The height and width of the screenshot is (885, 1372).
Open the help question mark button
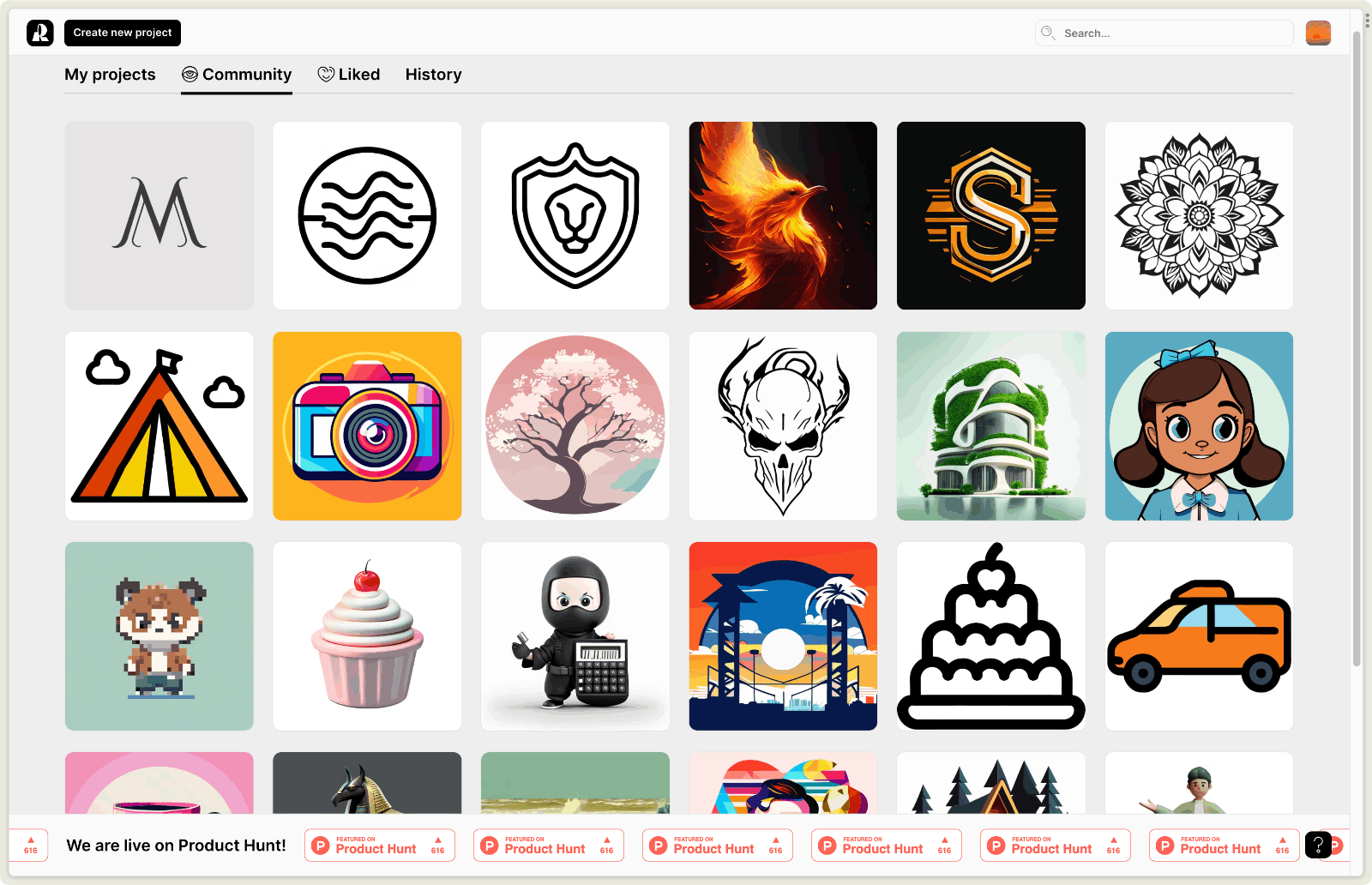1318,846
